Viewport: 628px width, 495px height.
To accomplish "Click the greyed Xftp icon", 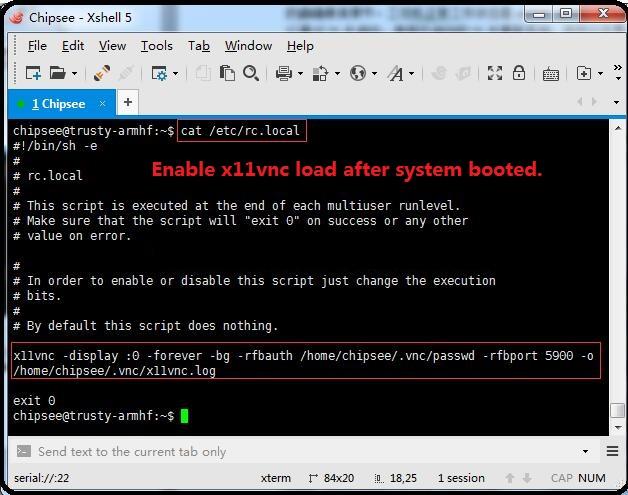I will pos(439,73).
